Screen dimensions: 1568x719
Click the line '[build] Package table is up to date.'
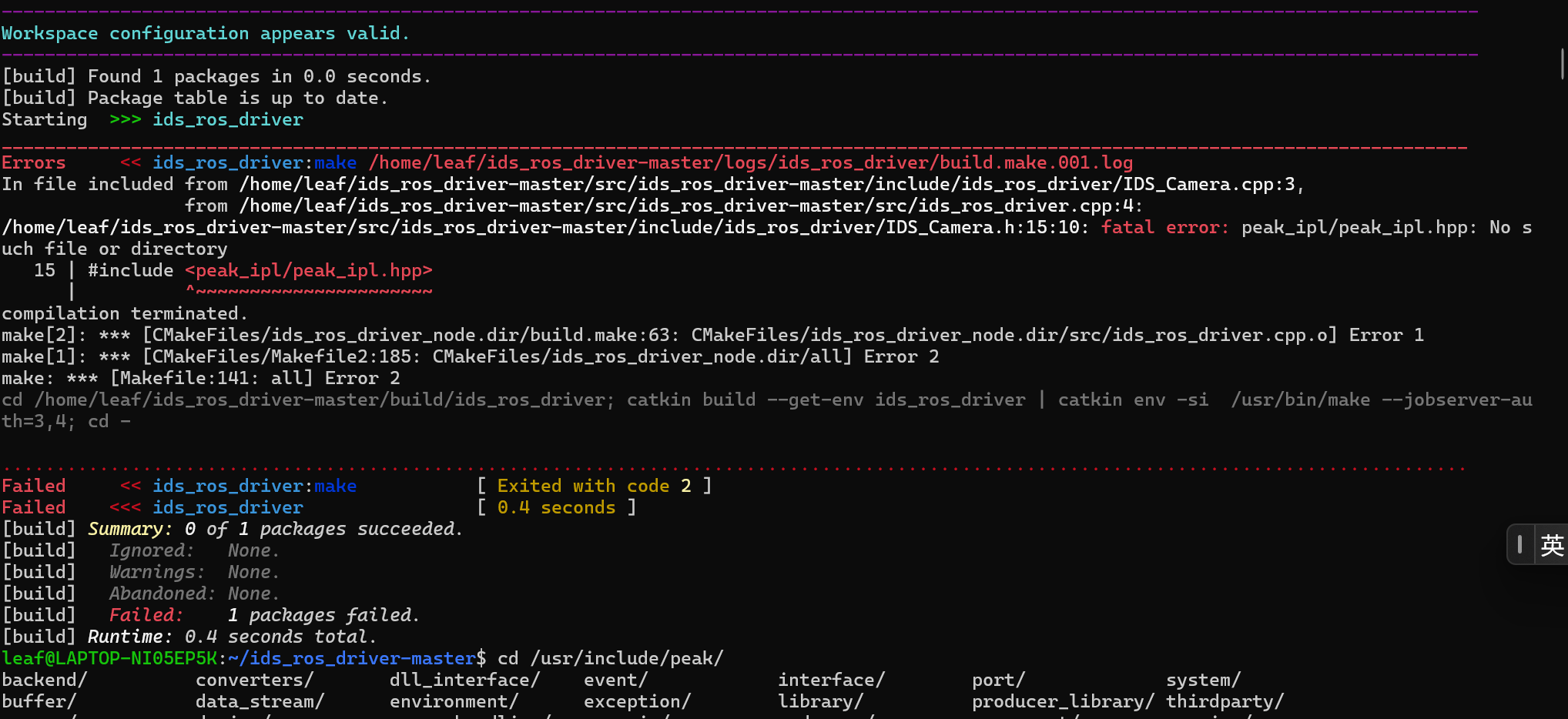point(195,99)
